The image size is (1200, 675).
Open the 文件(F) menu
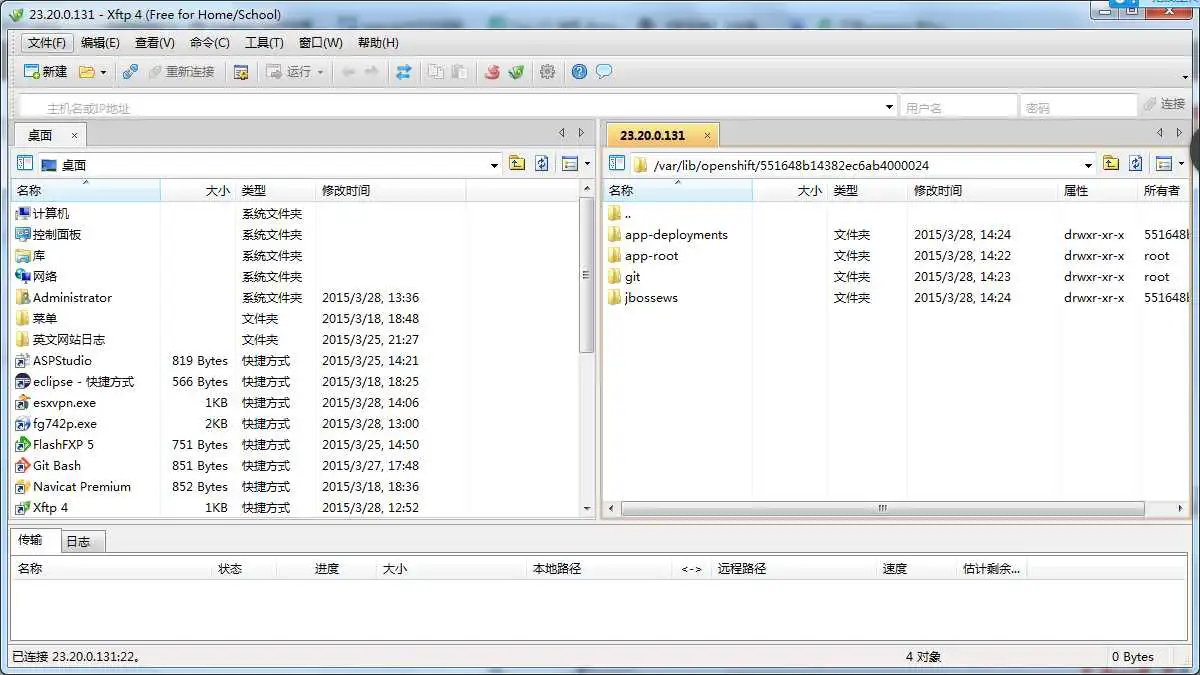click(46, 43)
